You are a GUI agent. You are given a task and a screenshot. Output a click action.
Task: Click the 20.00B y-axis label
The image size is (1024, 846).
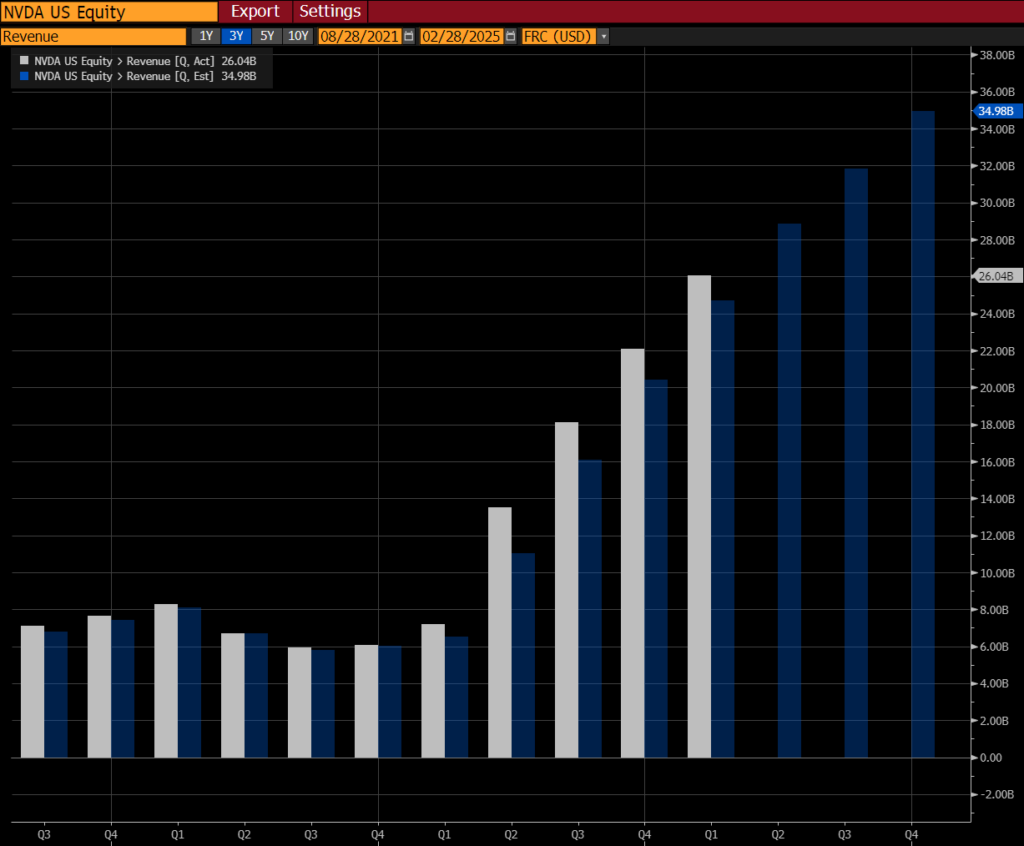click(x=997, y=388)
